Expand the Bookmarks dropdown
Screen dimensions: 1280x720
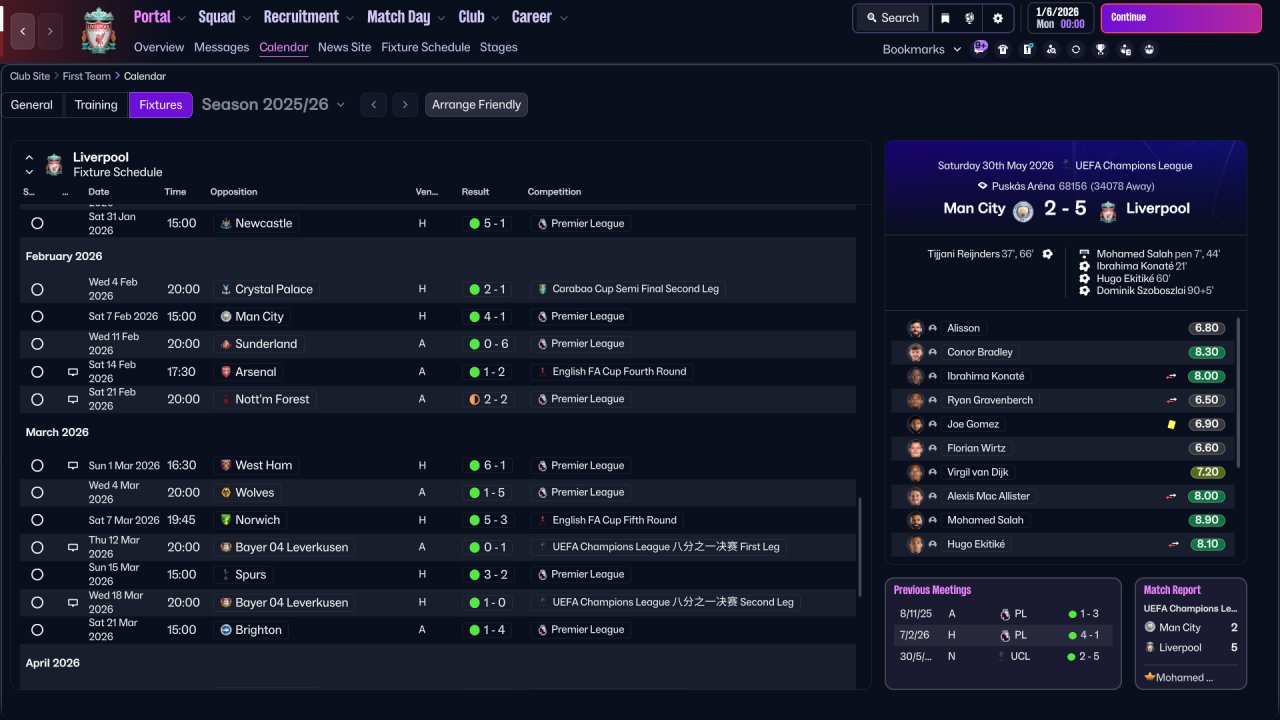[x=921, y=49]
